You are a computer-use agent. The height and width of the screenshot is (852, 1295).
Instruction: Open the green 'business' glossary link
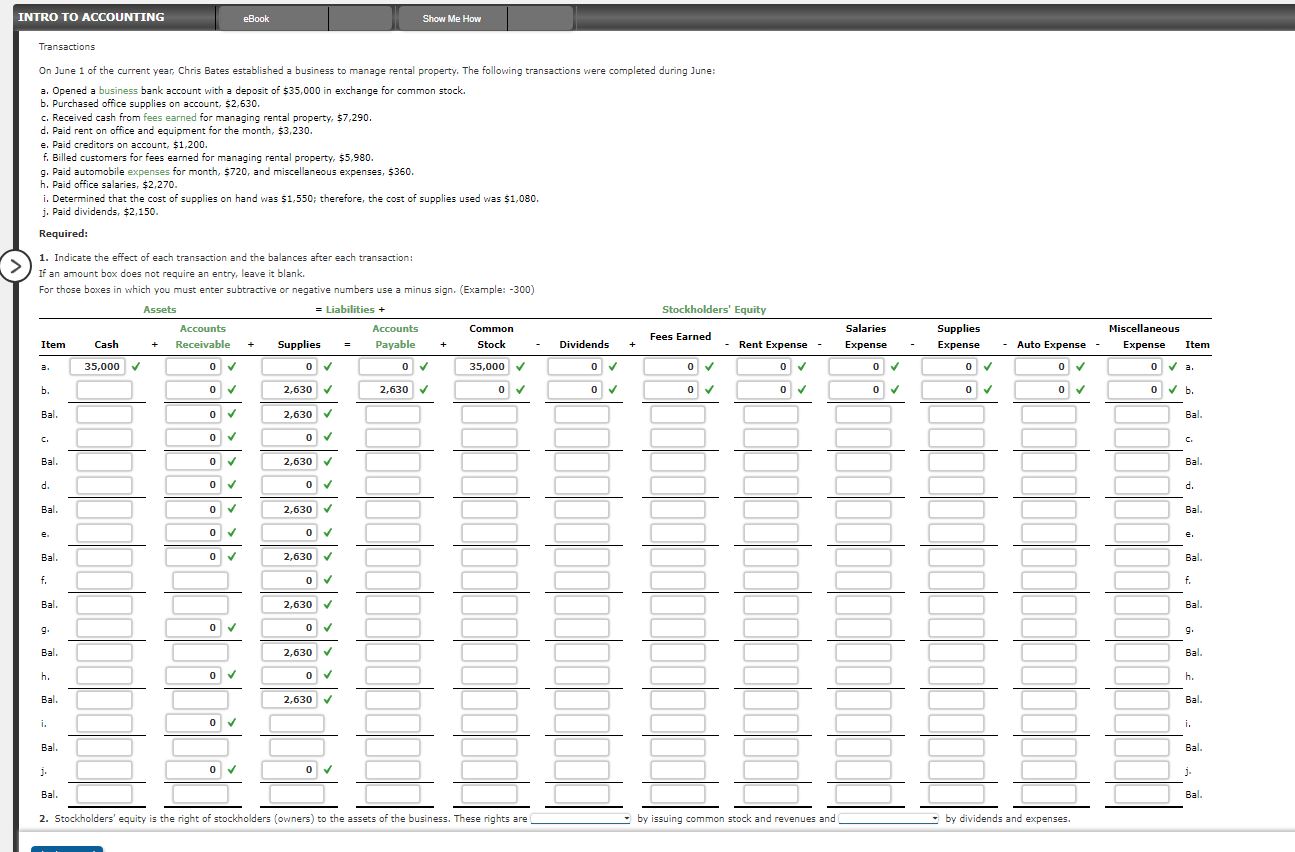[118, 90]
